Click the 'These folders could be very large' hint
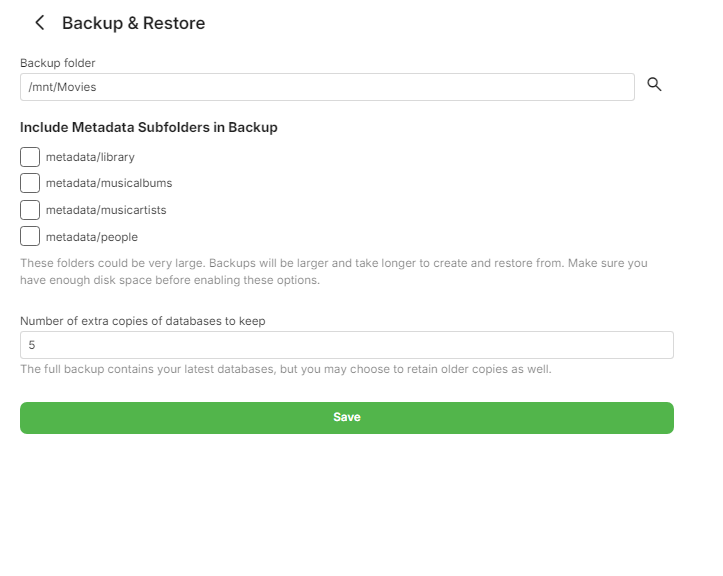 point(333,263)
